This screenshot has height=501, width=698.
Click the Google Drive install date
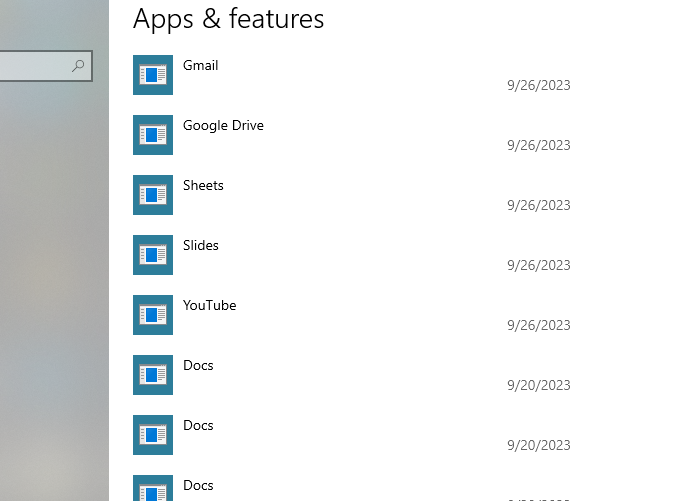(x=539, y=145)
